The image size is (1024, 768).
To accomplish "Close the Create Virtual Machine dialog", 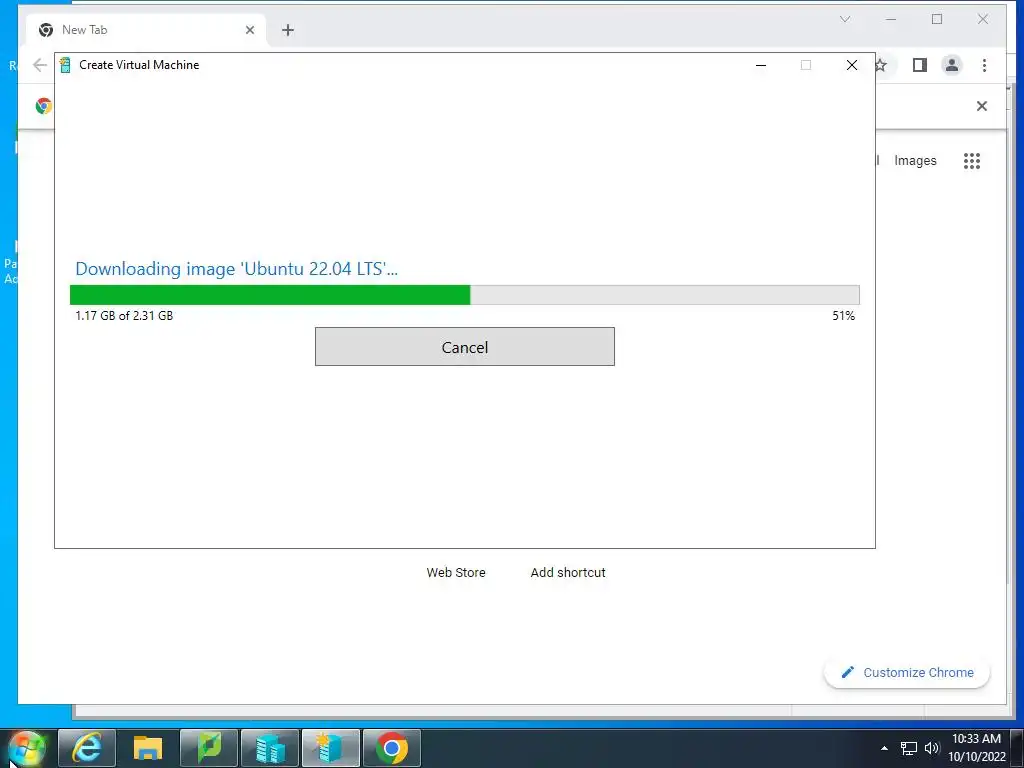I will click(852, 65).
